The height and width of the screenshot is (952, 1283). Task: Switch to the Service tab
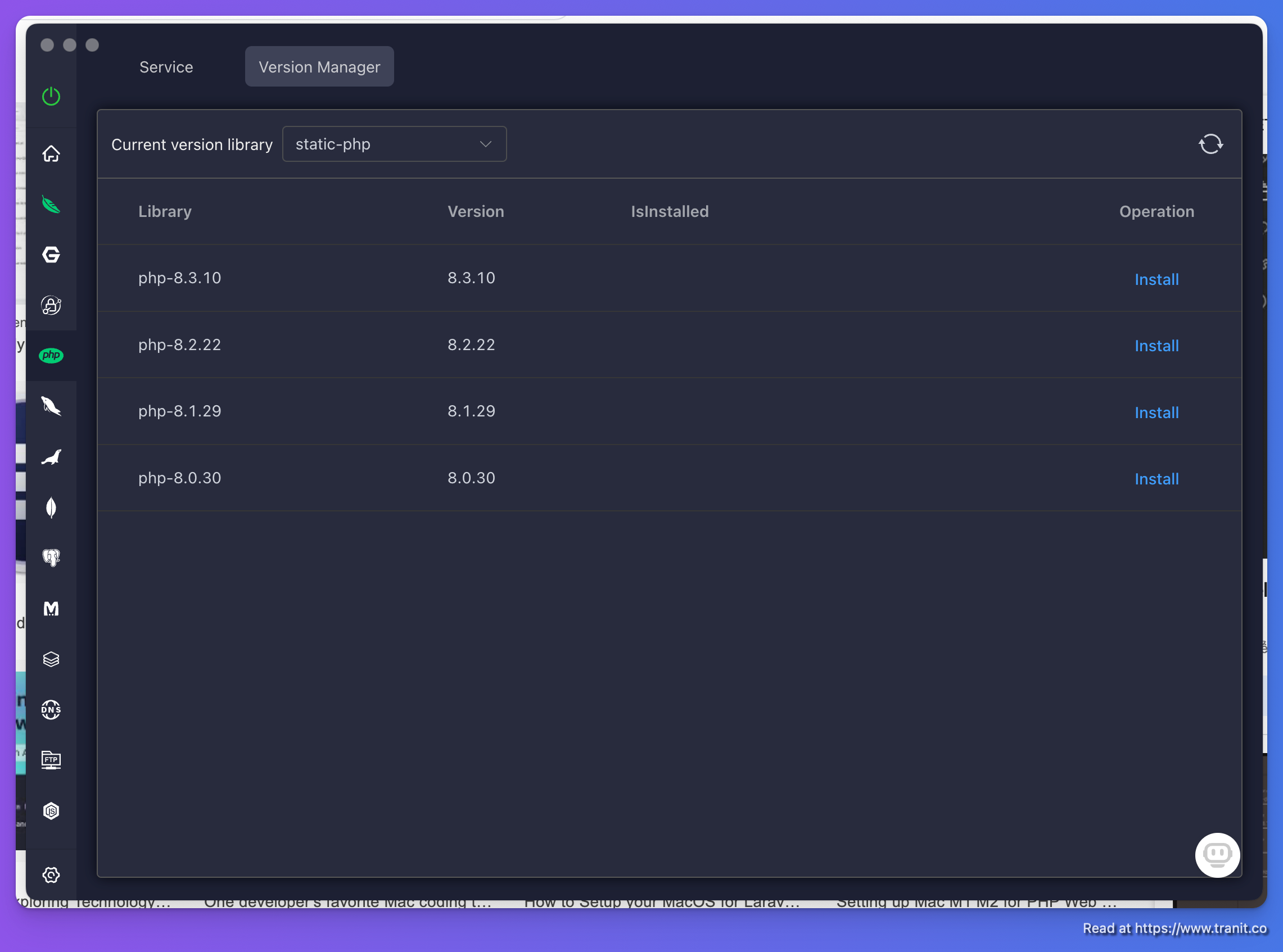tap(166, 66)
